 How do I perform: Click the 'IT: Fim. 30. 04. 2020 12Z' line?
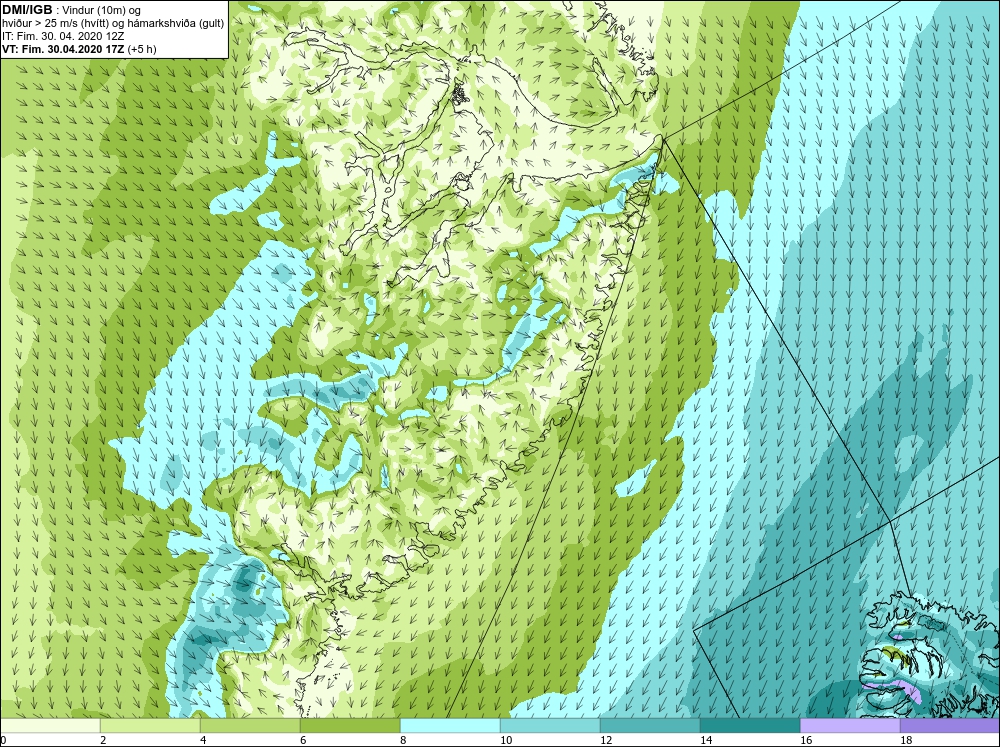pyautogui.click(x=63, y=36)
